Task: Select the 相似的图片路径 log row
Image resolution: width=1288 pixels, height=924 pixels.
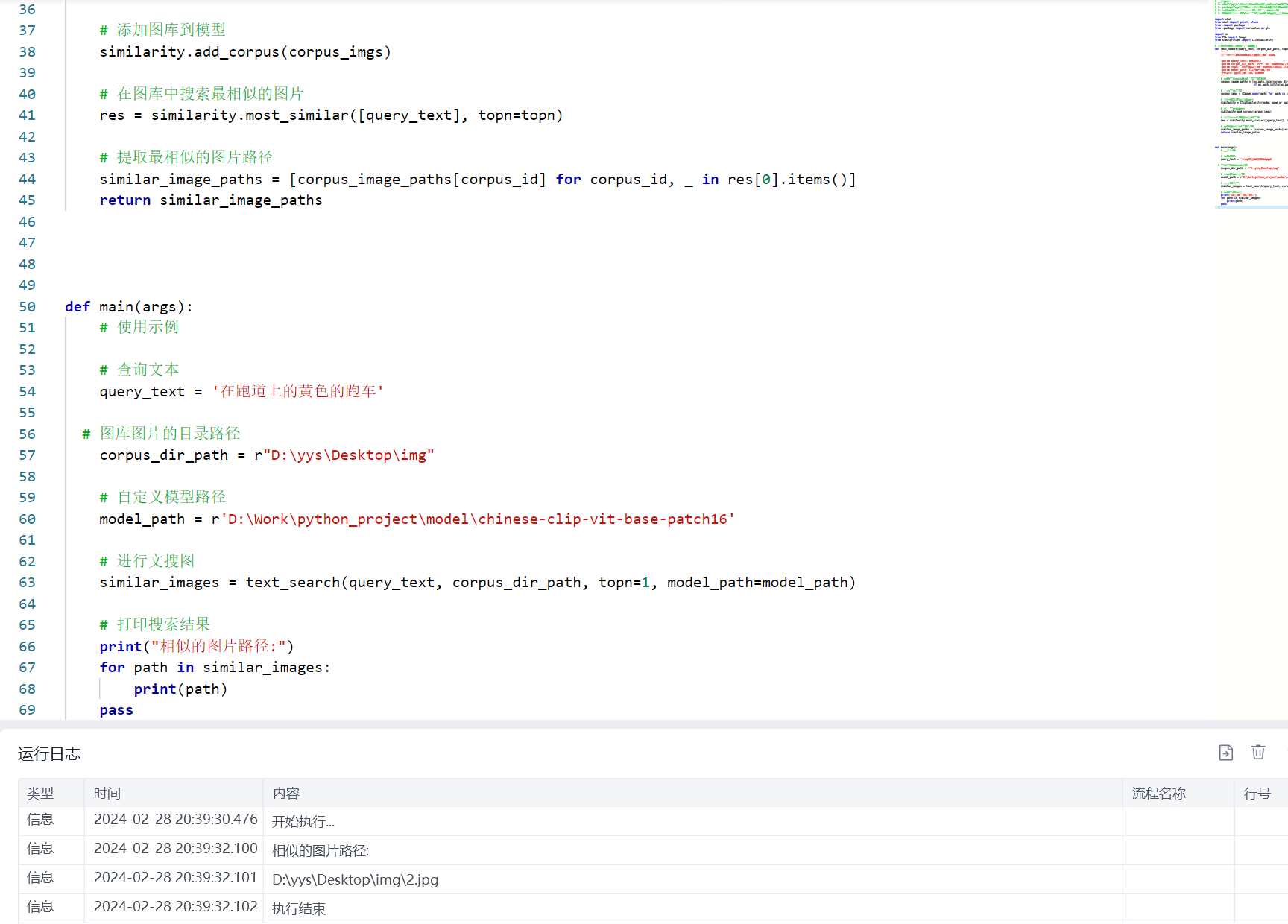Action: pyautogui.click(x=321, y=851)
